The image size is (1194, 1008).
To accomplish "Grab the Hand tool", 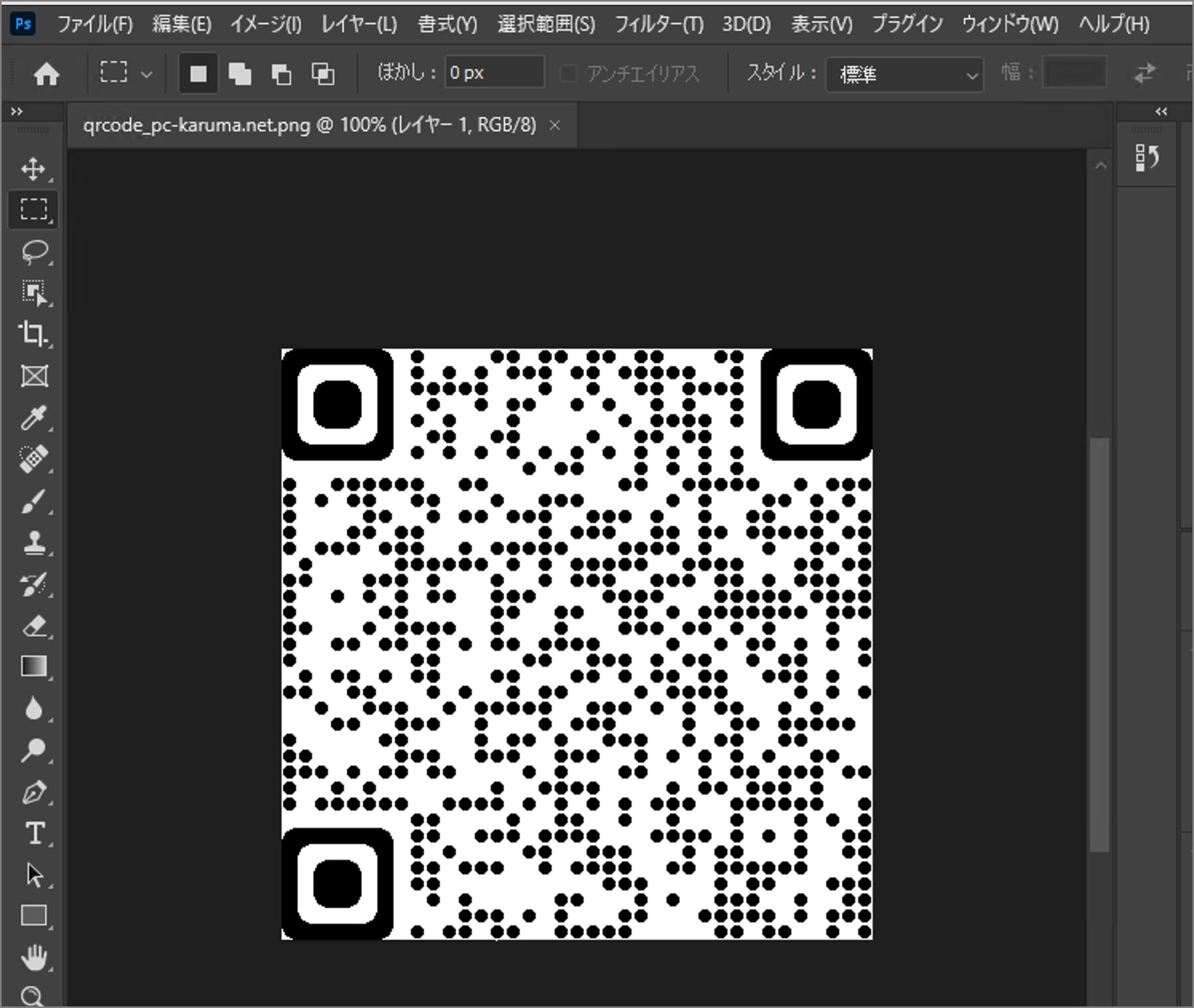I will (33, 957).
